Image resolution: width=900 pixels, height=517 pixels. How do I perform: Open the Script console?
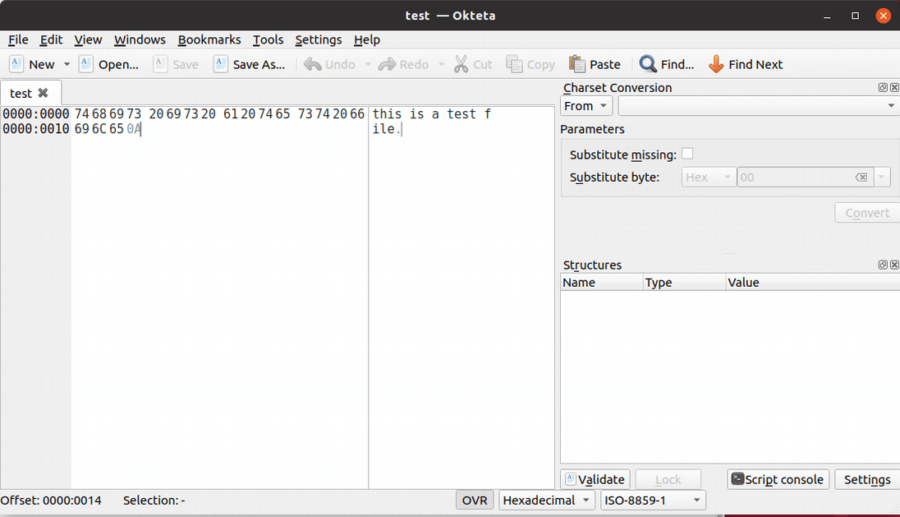click(778, 479)
